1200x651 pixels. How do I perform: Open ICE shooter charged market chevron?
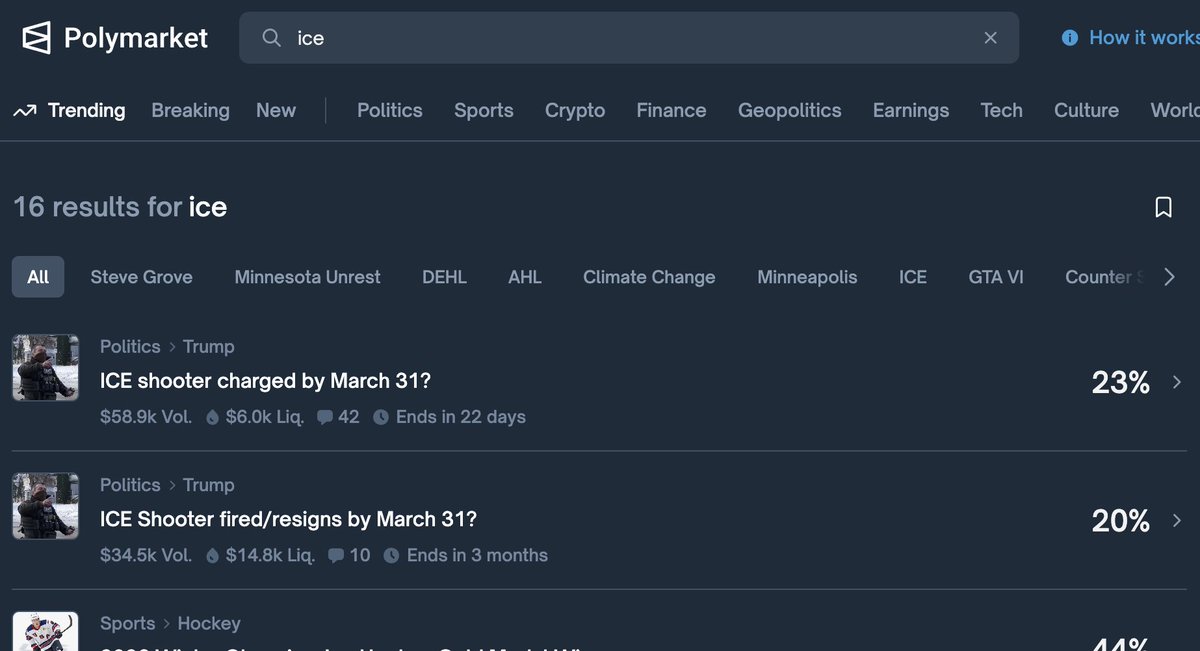click(x=1177, y=382)
